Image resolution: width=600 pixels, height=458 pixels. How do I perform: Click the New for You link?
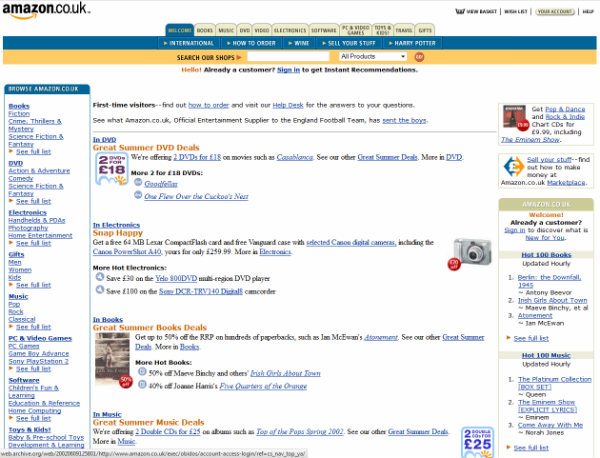tap(545, 238)
